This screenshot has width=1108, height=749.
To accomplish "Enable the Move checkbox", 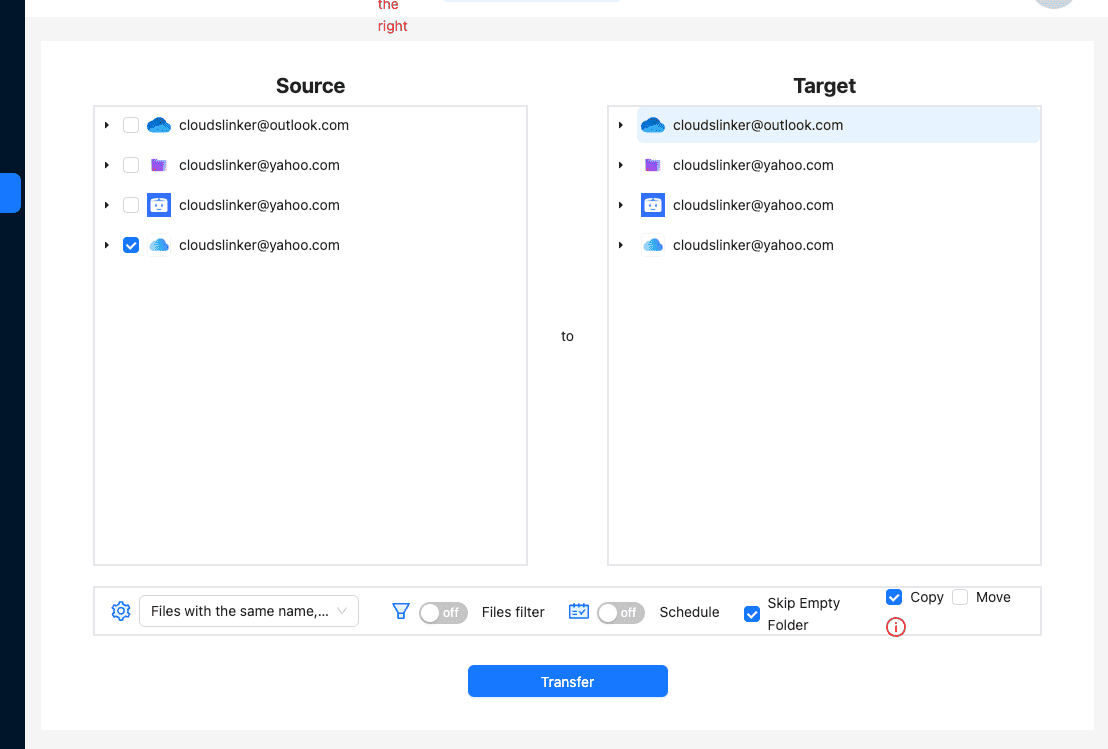I will click(x=960, y=597).
